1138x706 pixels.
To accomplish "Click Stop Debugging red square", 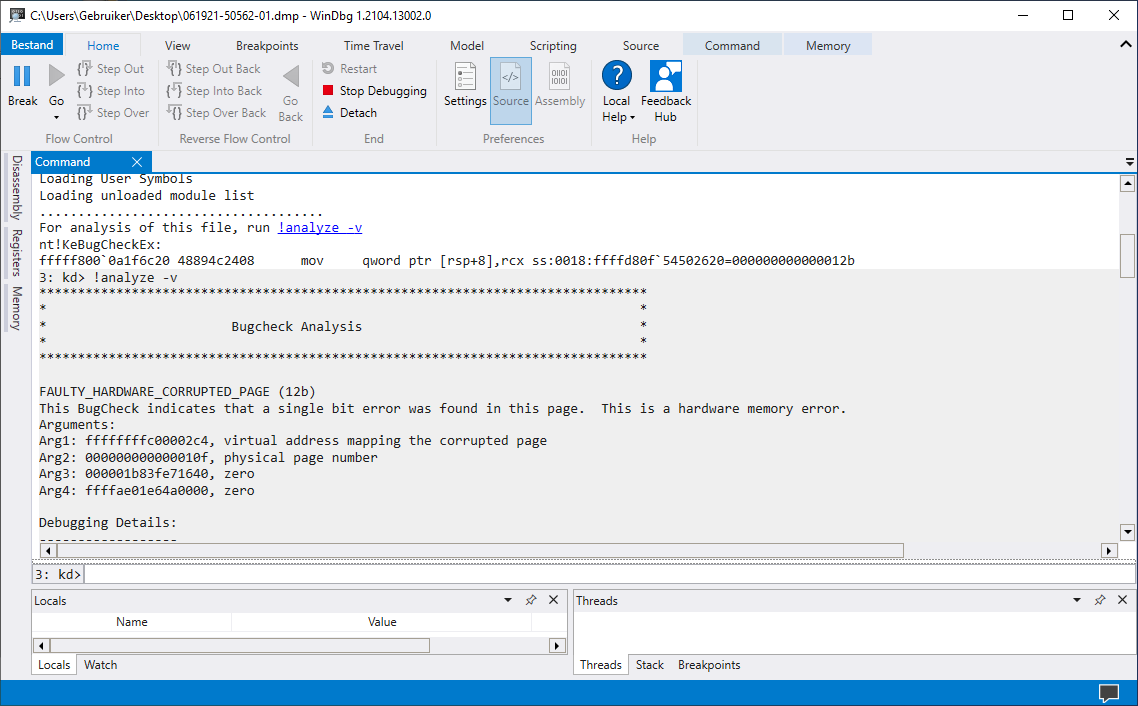I will tap(328, 90).
